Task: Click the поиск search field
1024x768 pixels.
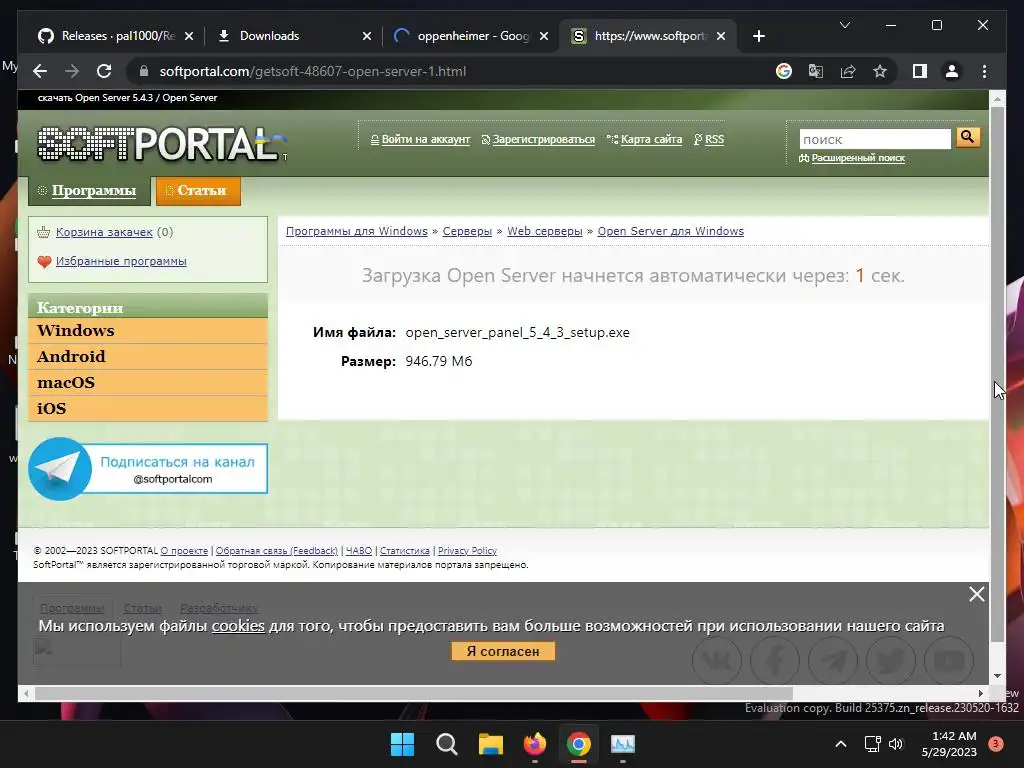Action: pos(875,139)
